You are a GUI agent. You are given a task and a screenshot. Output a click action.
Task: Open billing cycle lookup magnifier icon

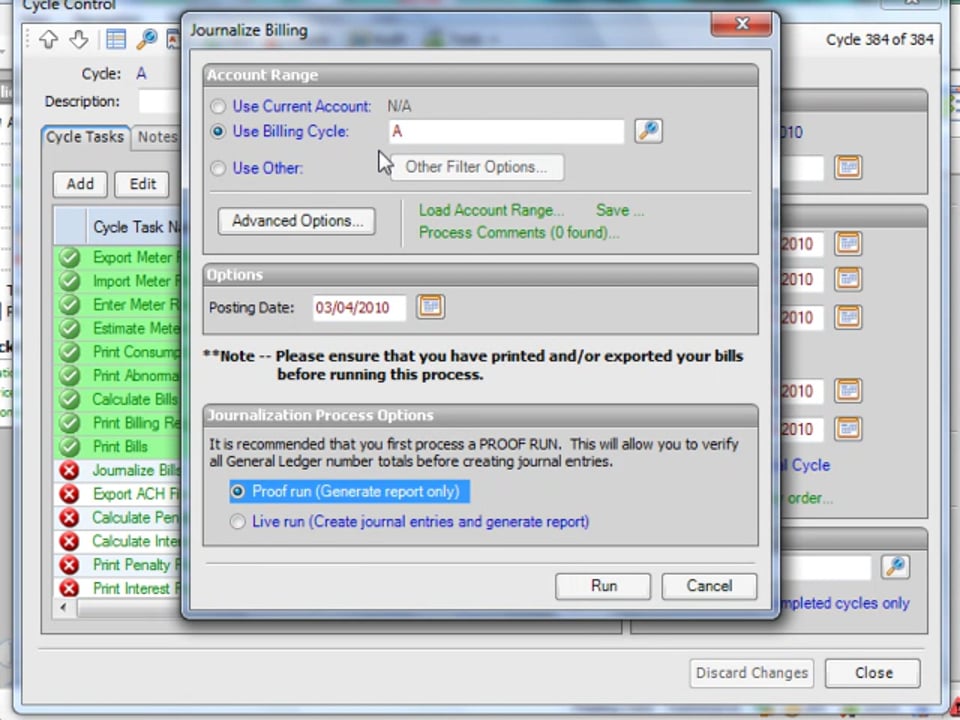point(648,131)
